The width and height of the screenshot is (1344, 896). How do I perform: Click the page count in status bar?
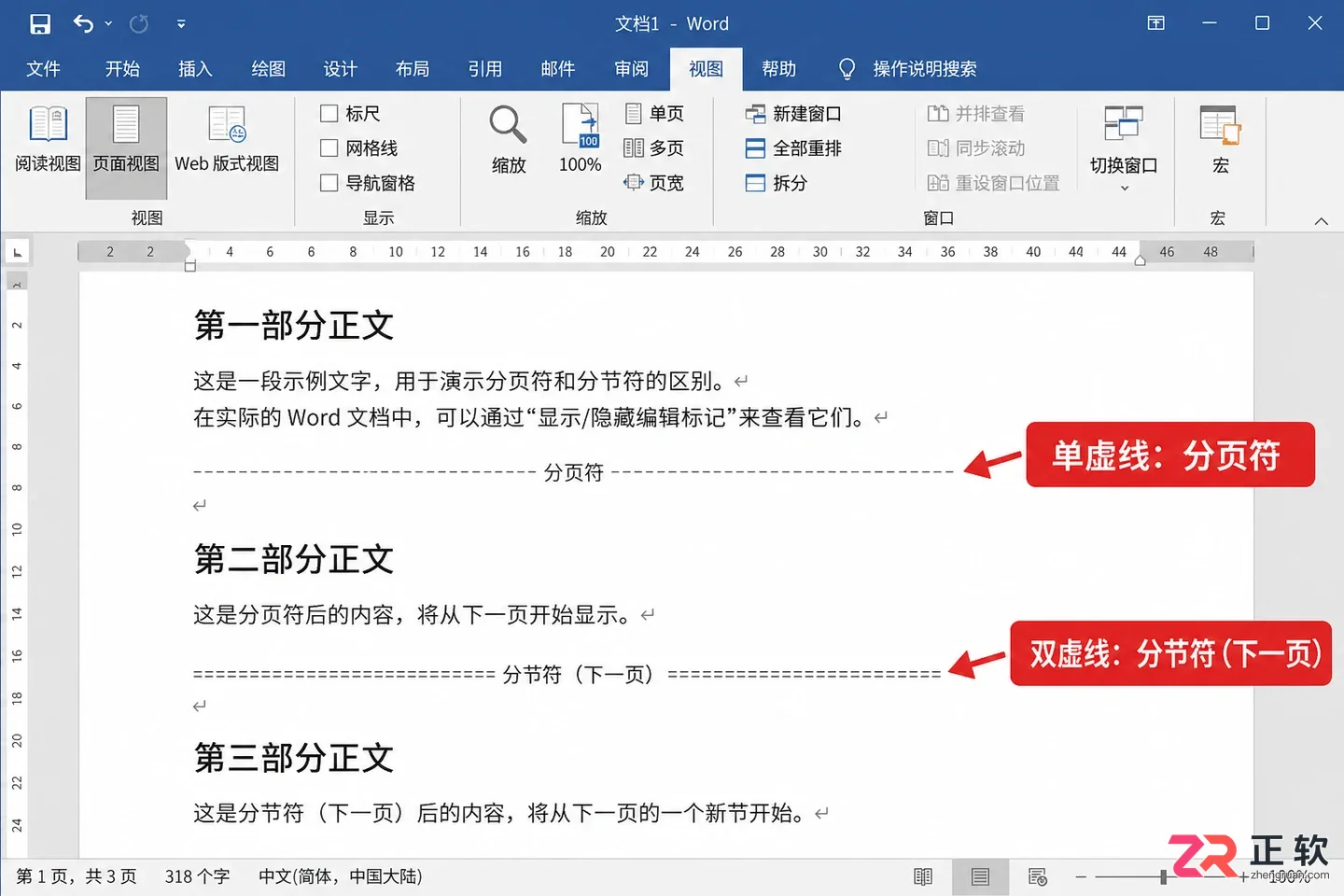[x=77, y=876]
